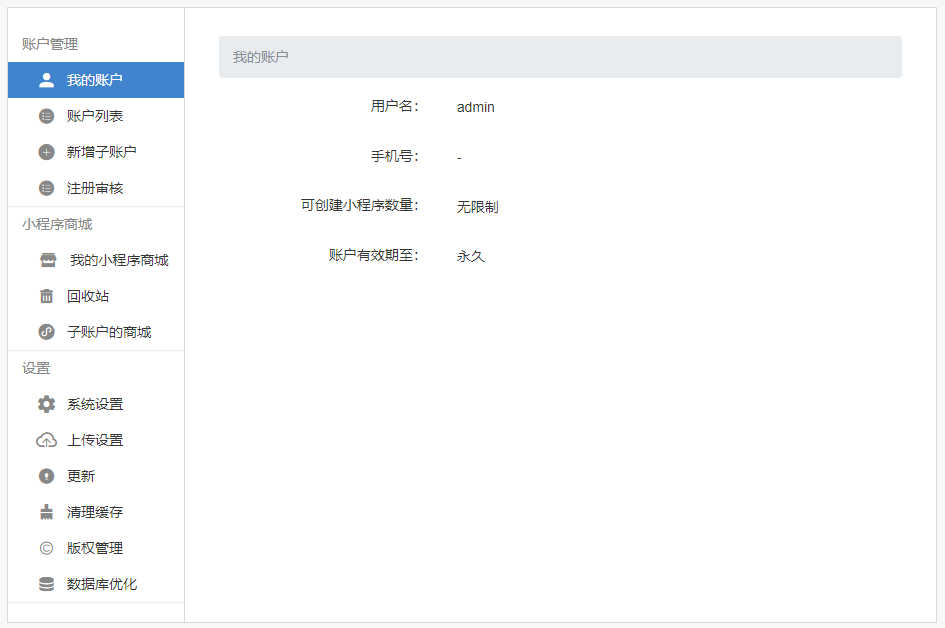Viewport: 945px width, 628px height.
Task: Click the update icon beside 更新
Action: 46,477
